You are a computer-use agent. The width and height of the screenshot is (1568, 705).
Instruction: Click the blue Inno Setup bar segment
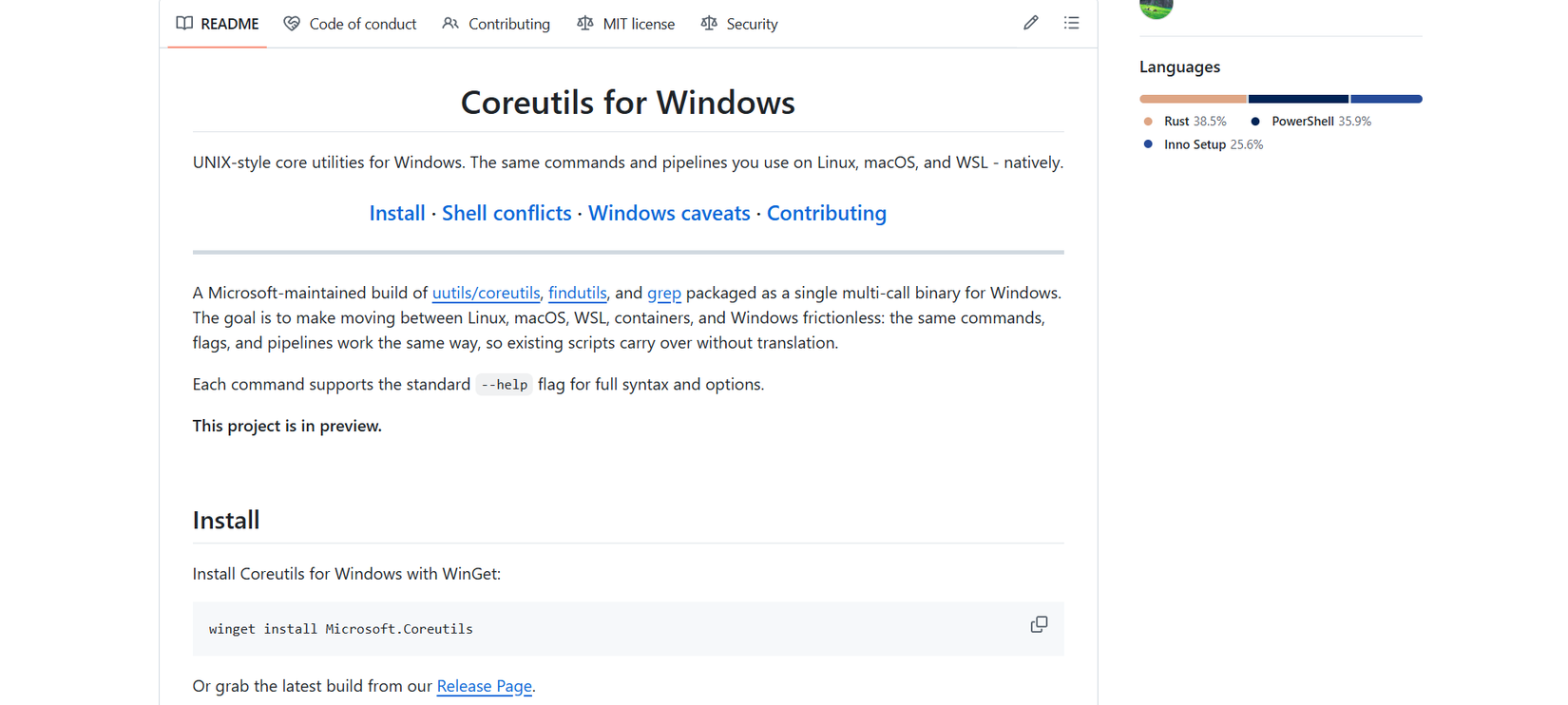tap(1386, 99)
